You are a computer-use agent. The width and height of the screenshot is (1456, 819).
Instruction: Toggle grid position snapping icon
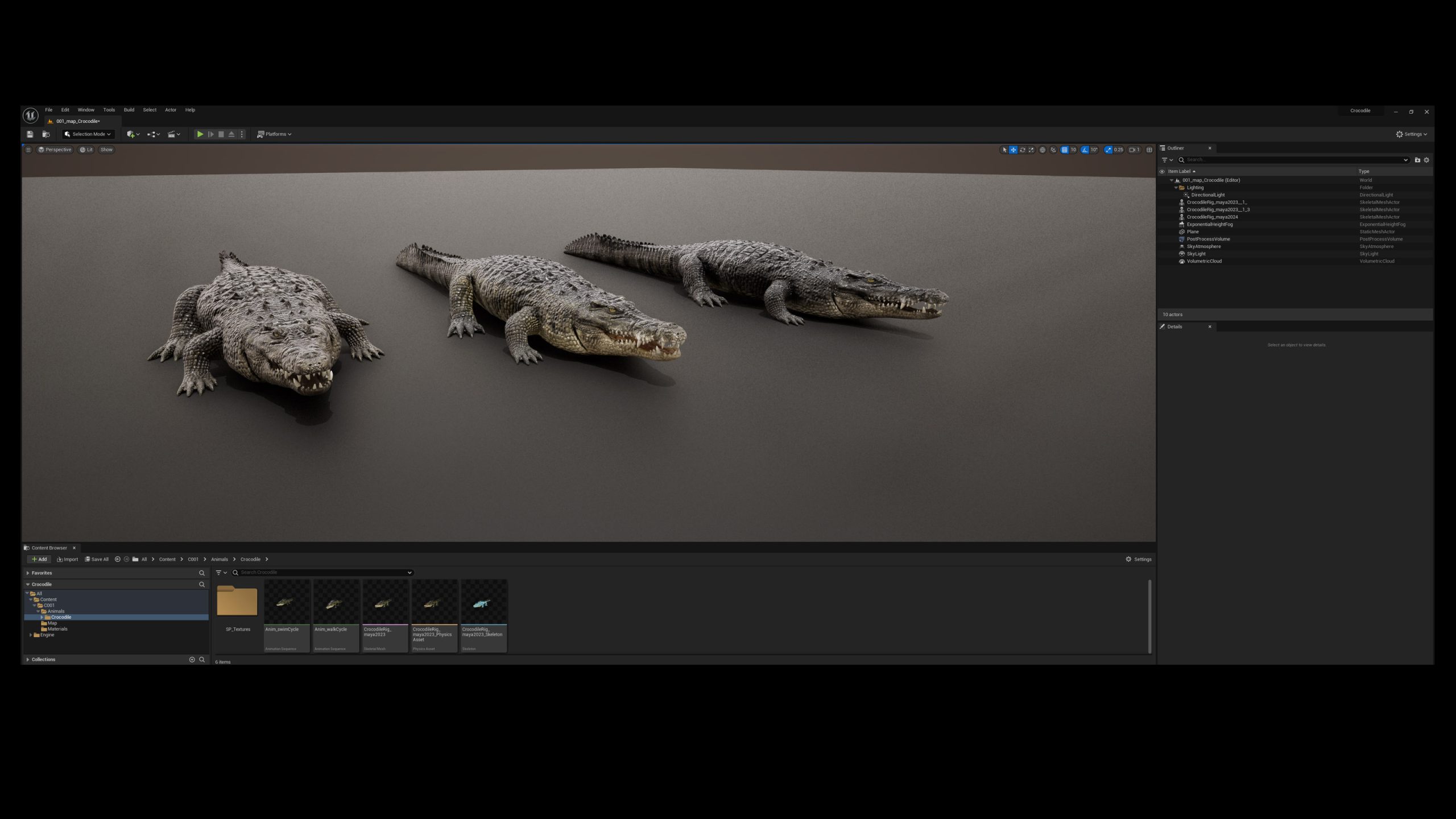click(x=1064, y=150)
